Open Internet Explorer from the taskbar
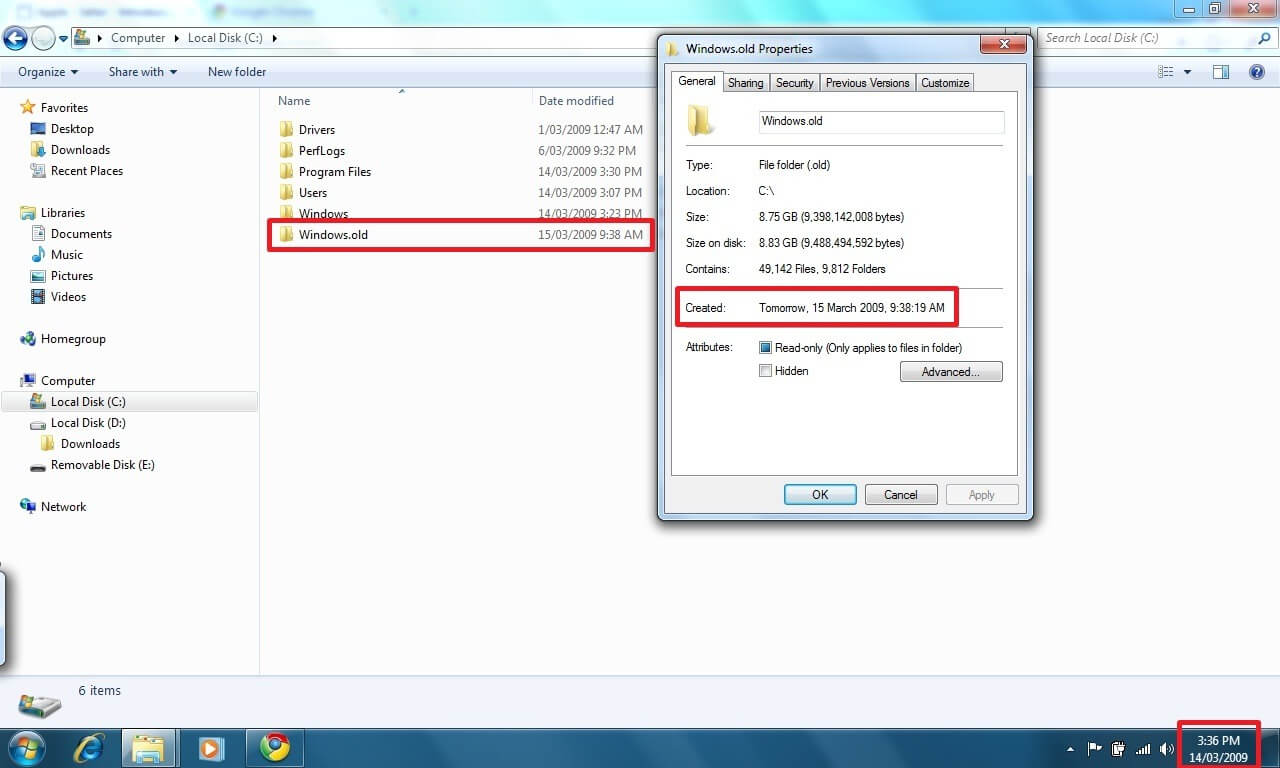Viewport: 1280px width, 768px height. click(91, 747)
